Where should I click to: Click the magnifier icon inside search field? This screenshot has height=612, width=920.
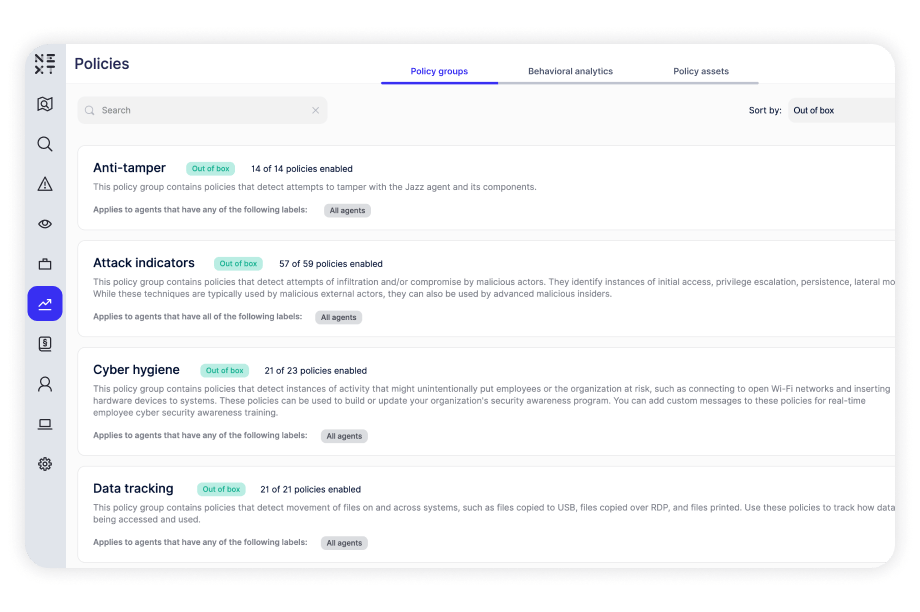click(90, 110)
